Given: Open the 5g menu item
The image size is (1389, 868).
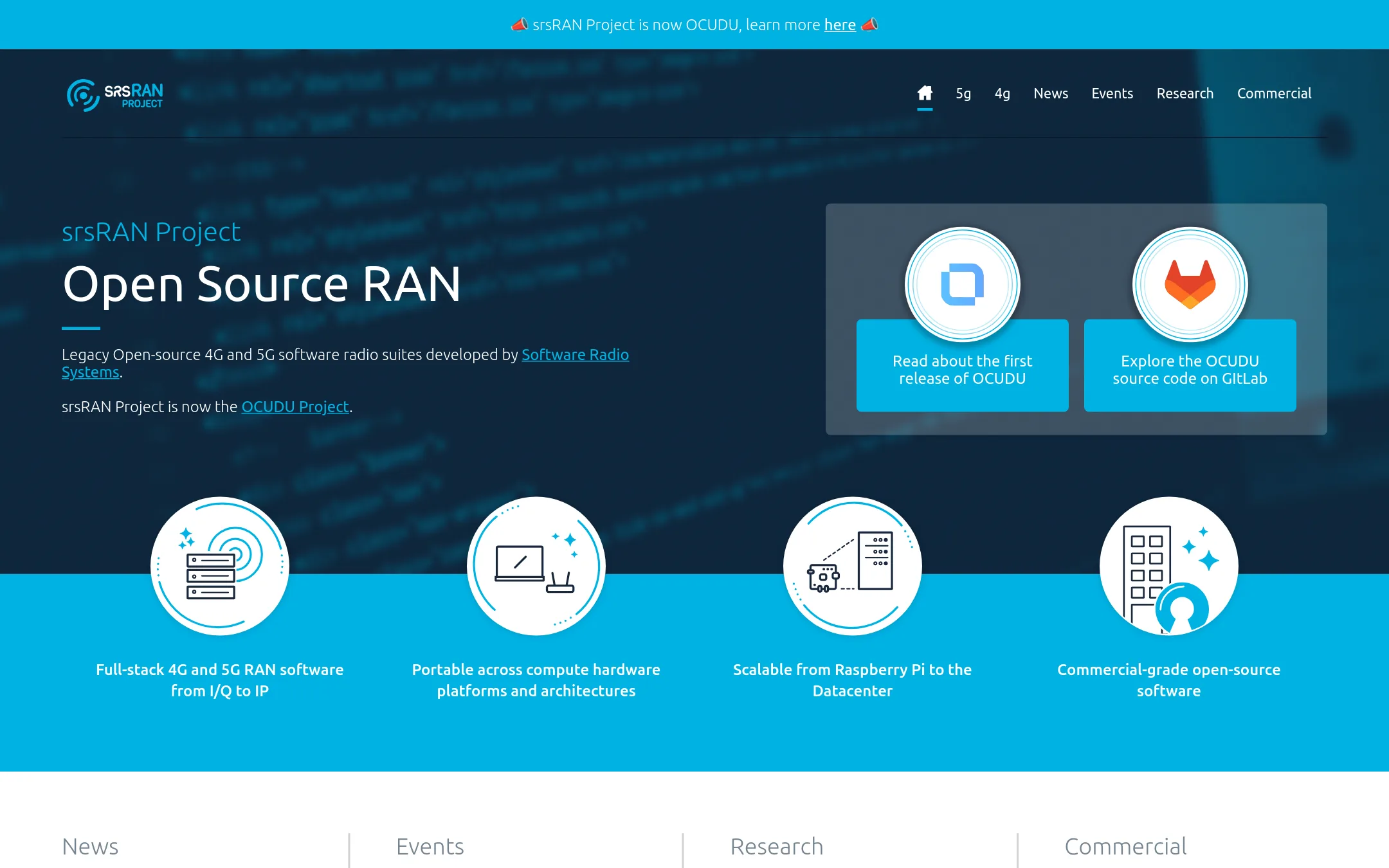Looking at the screenshot, I should (963, 93).
